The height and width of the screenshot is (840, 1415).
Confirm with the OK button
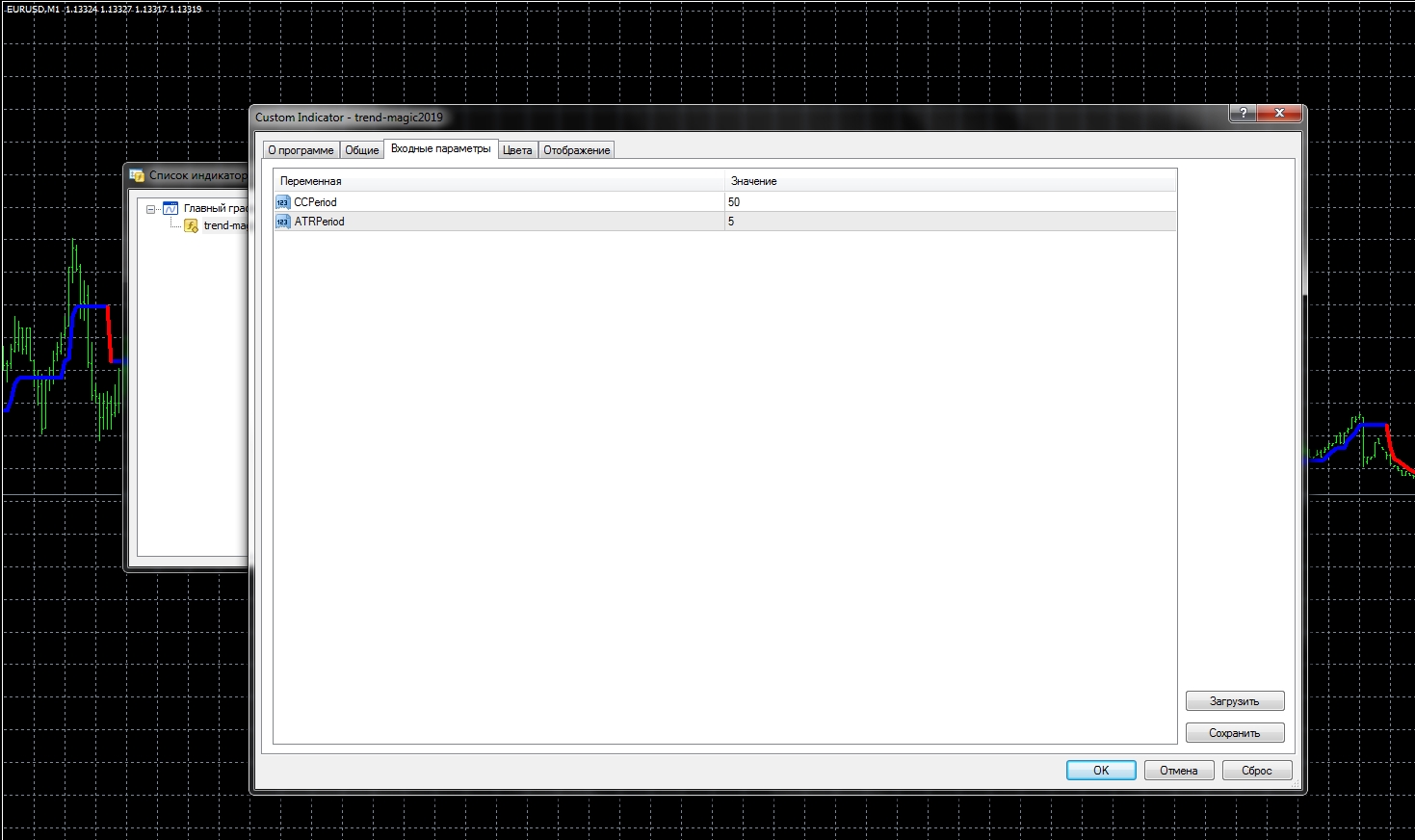[1101, 771]
